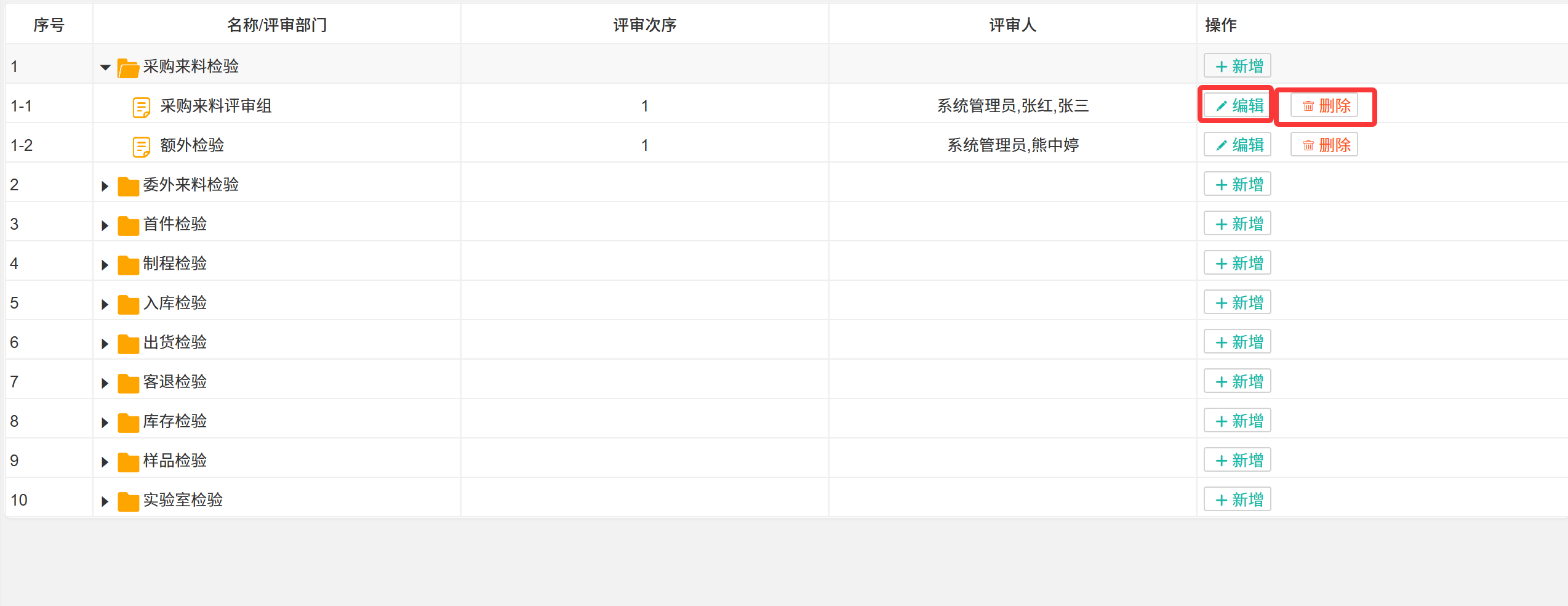Expand the 客退检验 row arrow
The image size is (1568, 606).
pyautogui.click(x=105, y=382)
